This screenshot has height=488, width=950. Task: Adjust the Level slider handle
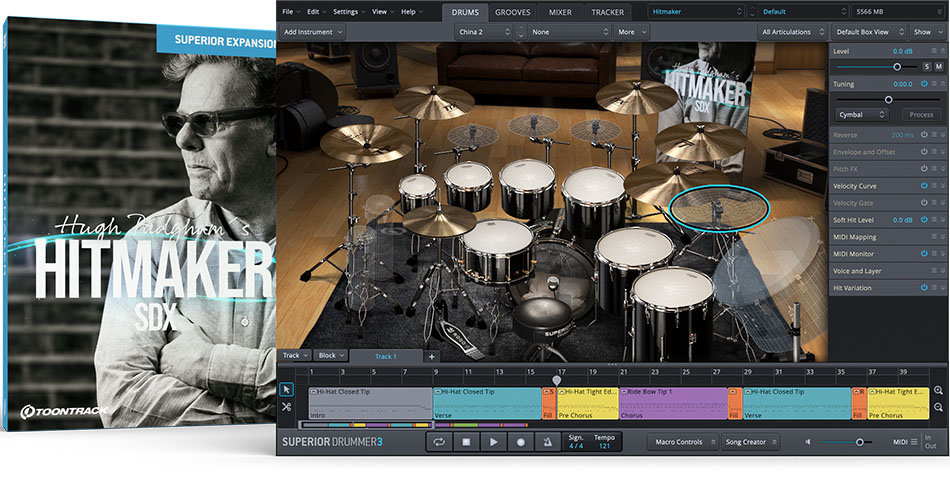(897, 67)
